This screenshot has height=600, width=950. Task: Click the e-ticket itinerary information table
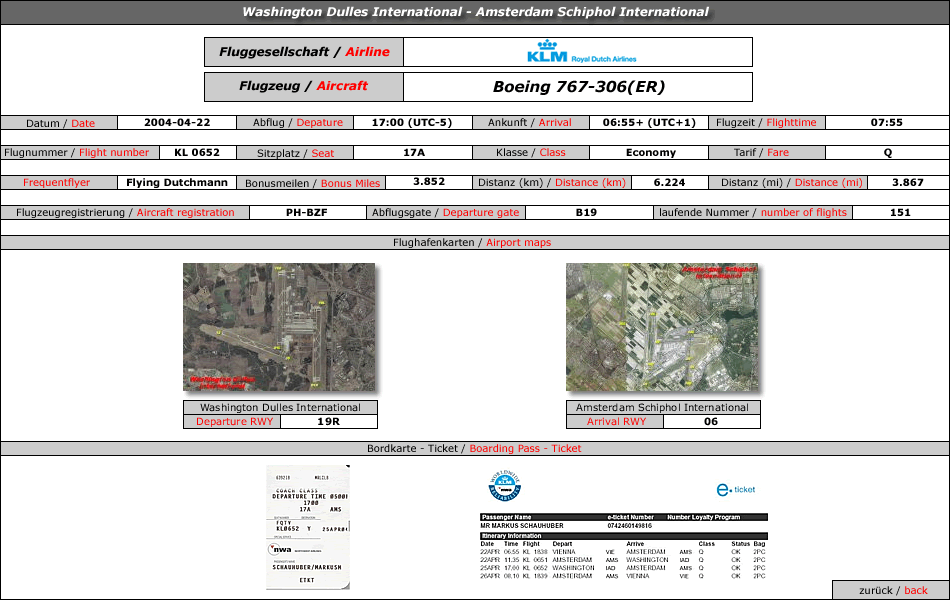(x=624, y=547)
